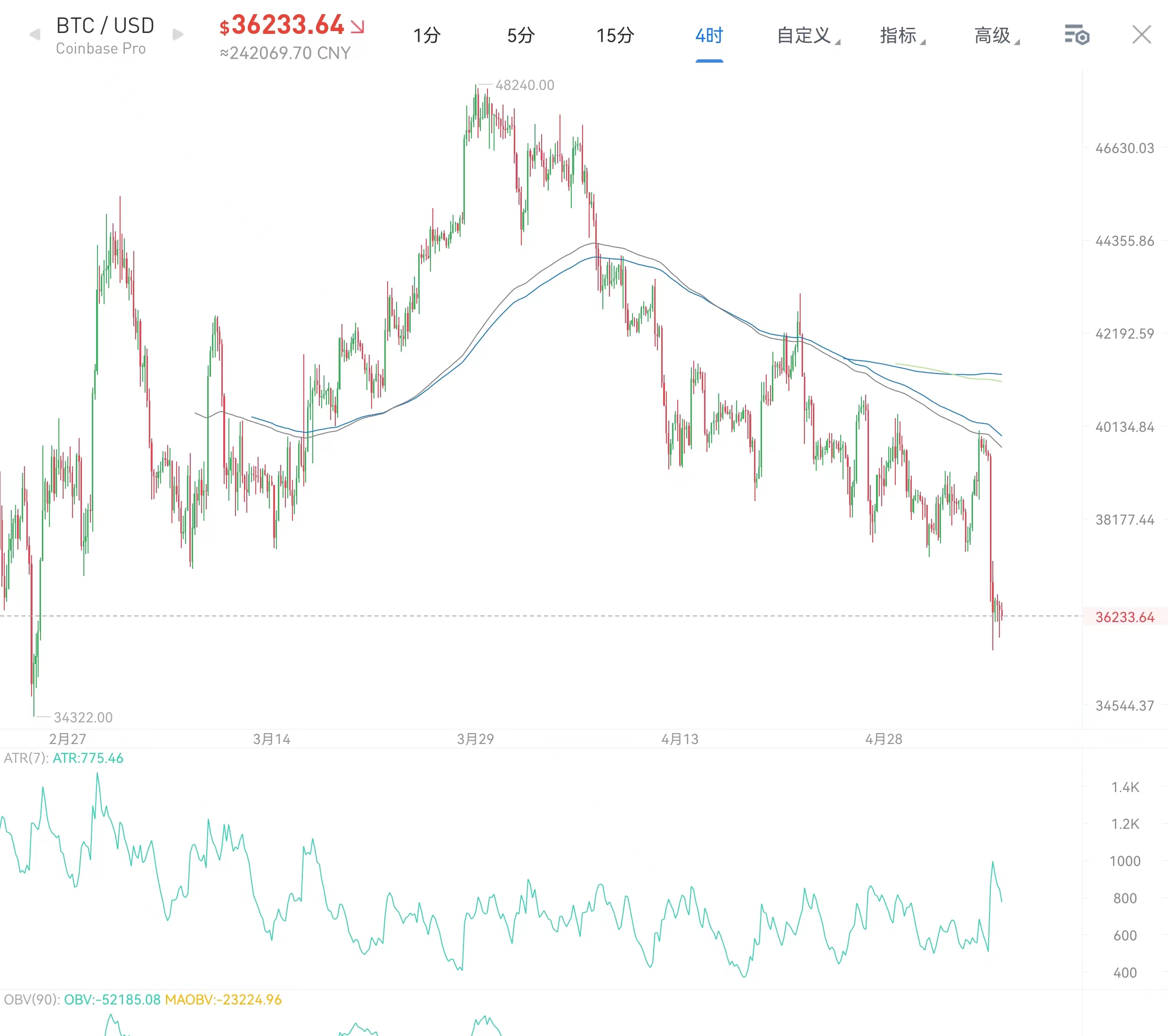Go to previous trading pair arrow
Screen dimensions: 1168x1036
(x=35, y=35)
